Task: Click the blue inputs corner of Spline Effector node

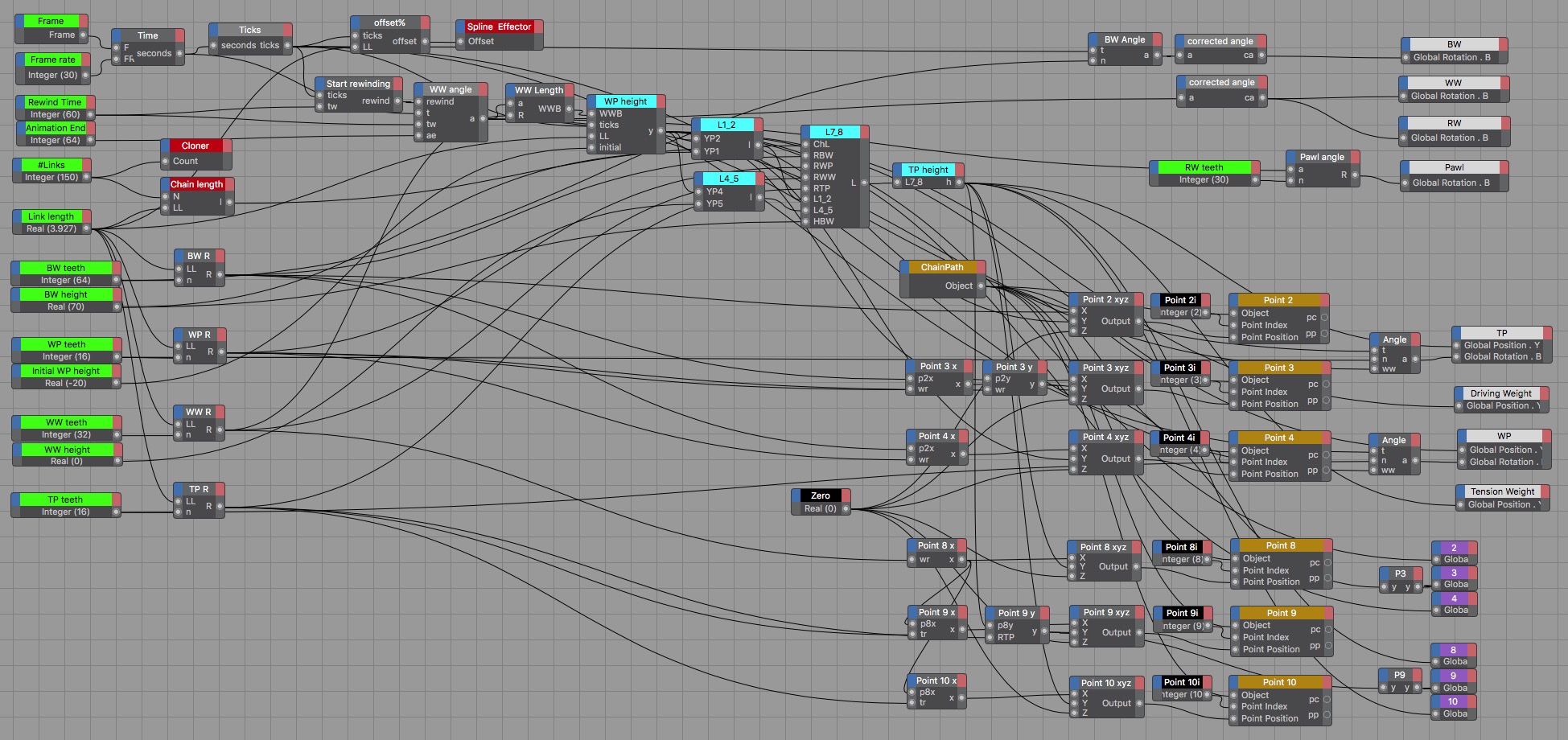Action: [x=460, y=27]
